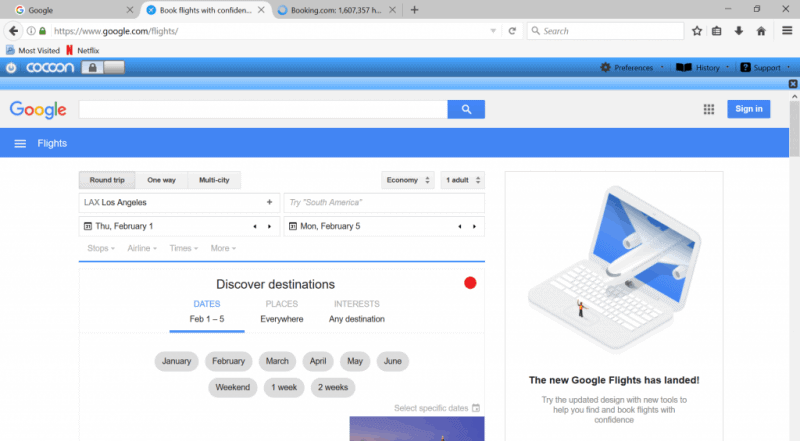This screenshot has width=800, height=441.
Task: Click Select specific dates link
Action: coord(437,408)
